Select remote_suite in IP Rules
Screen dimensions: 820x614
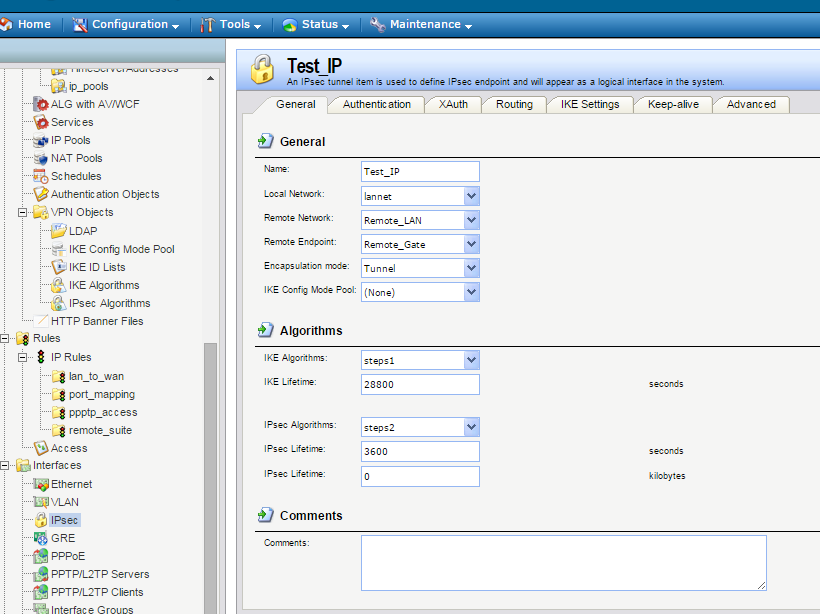(100, 430)
